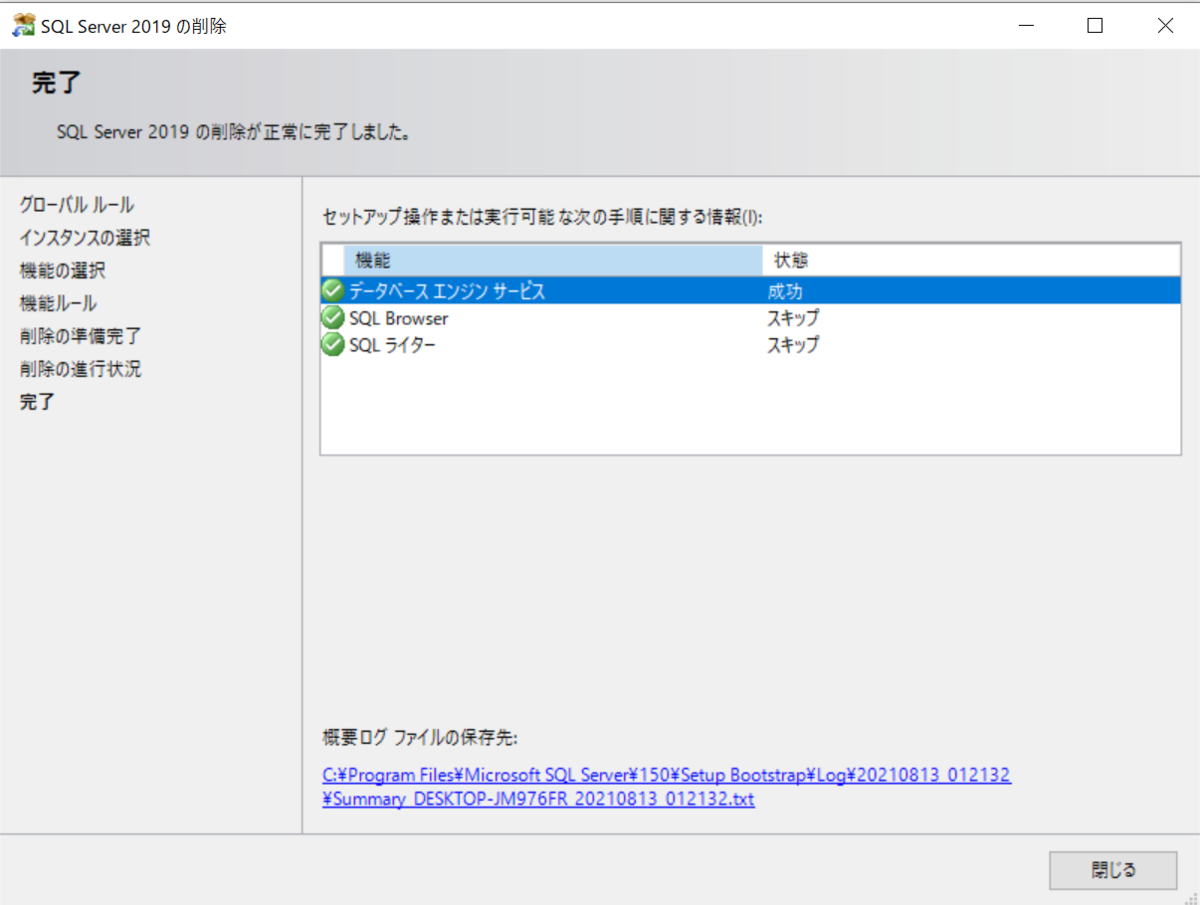This screenshot has height=905, width=1200.
Task: Select the SQL ライター row
Action: pyautogui.click(x=500, y=344)
